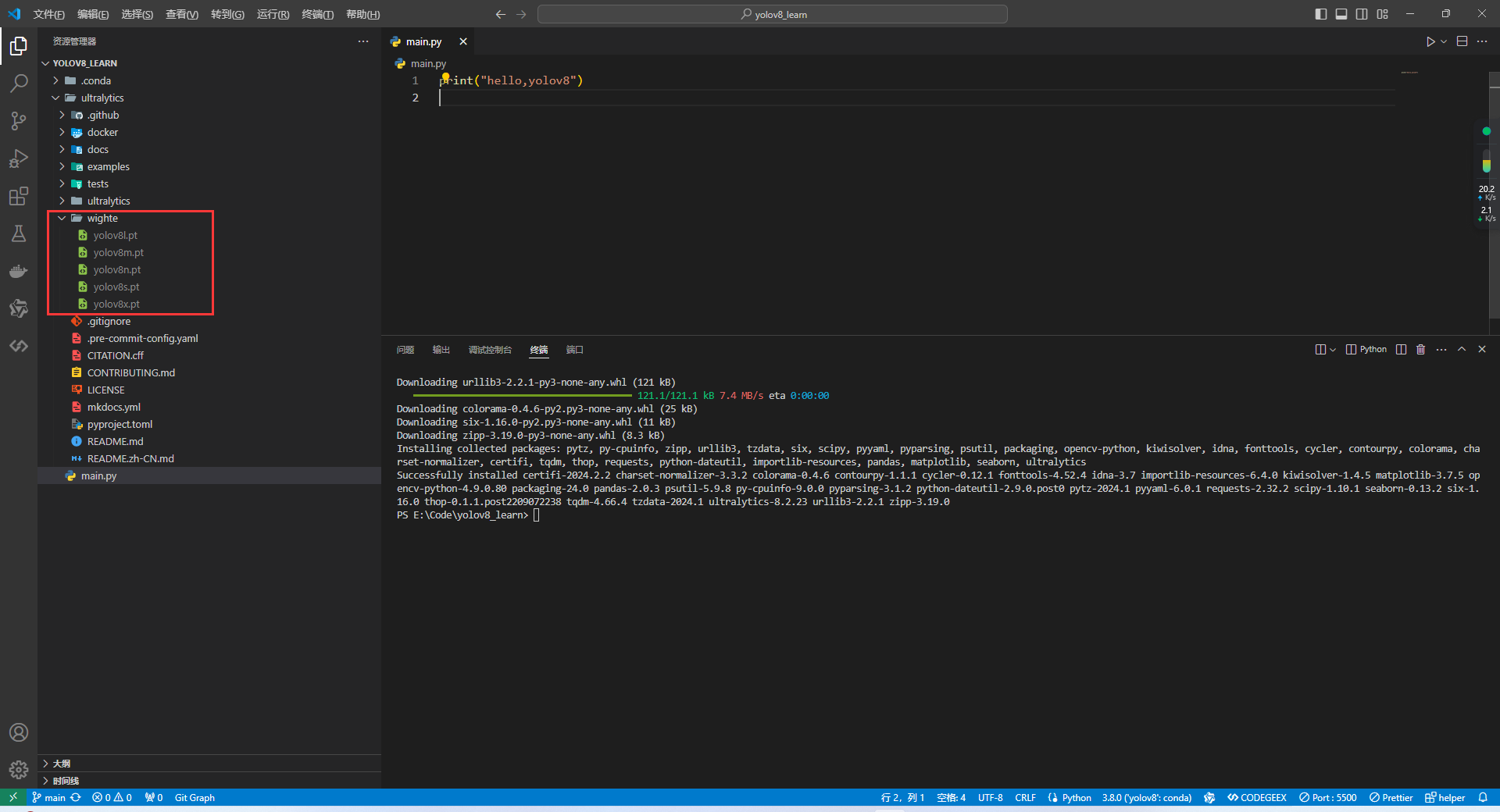Synchronize changes icon in status bar
This screenshot has height=812, width=1500.
click(76, 797)
